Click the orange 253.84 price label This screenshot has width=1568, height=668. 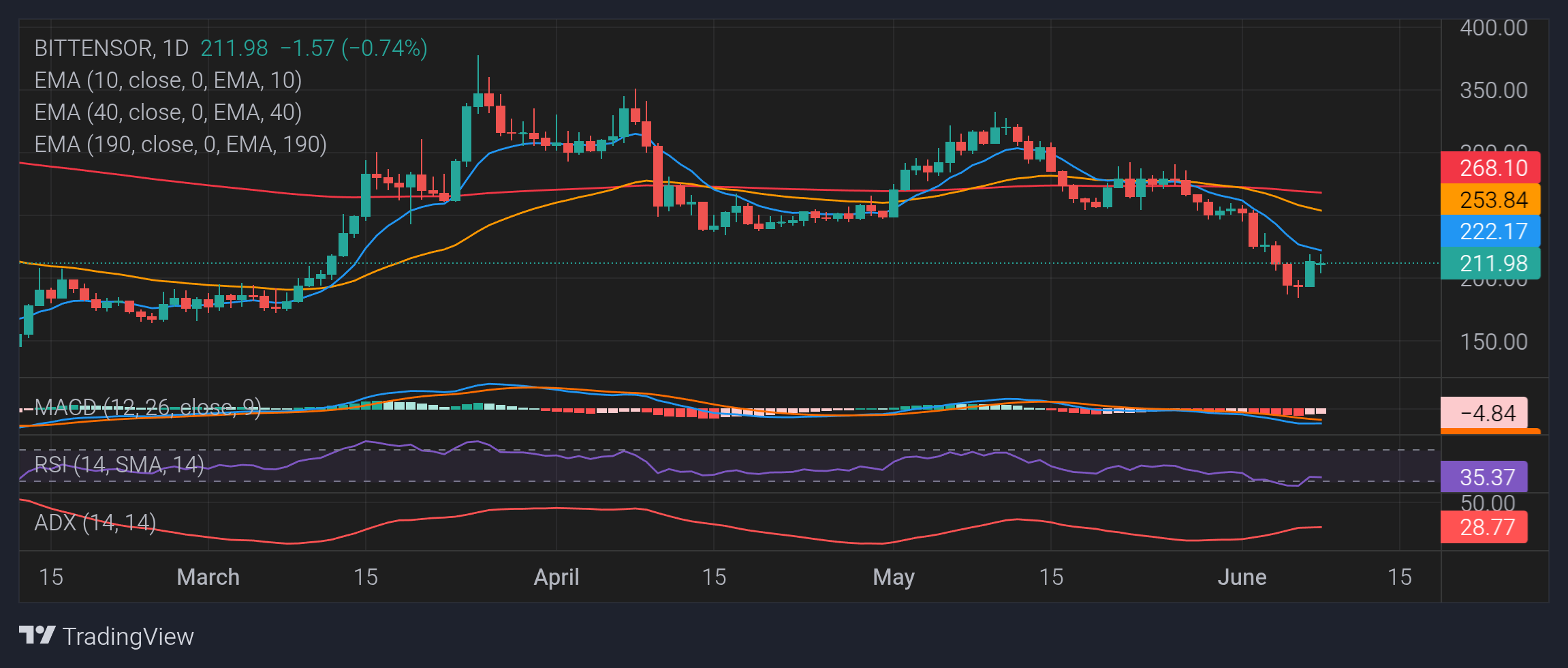[1490, 200]
